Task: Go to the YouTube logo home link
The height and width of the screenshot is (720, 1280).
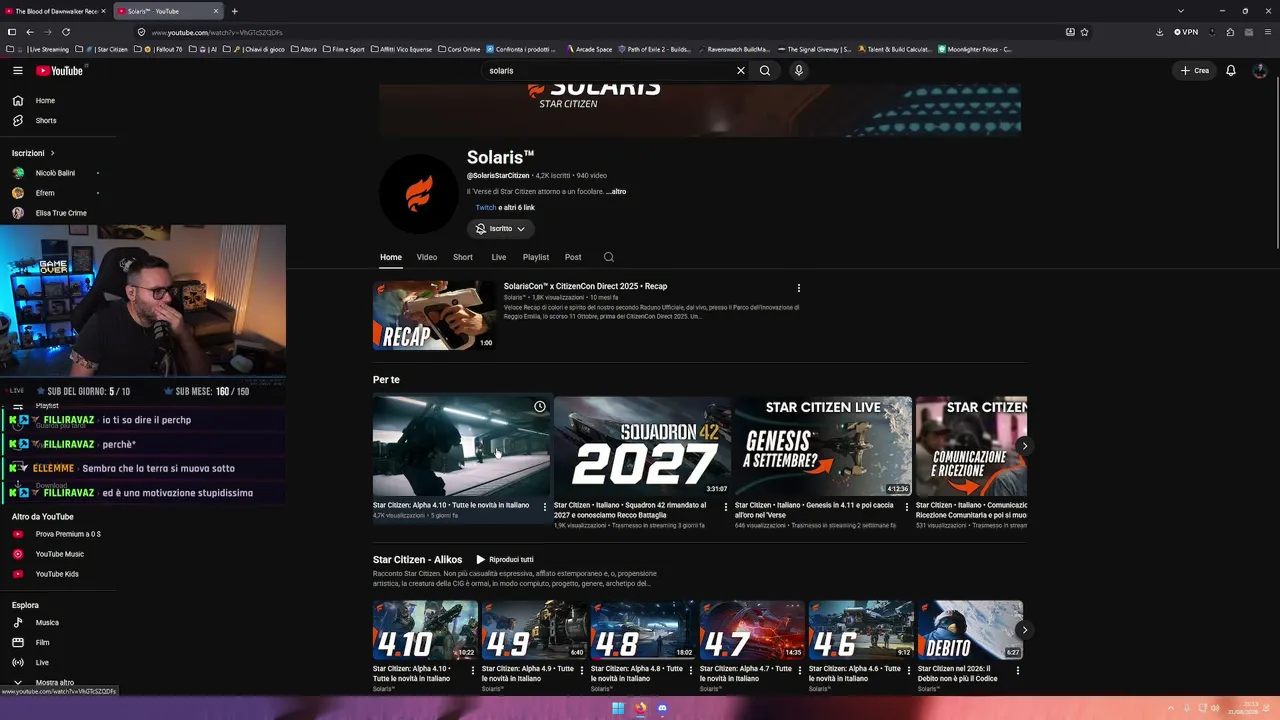Action: tap(60, 71)
